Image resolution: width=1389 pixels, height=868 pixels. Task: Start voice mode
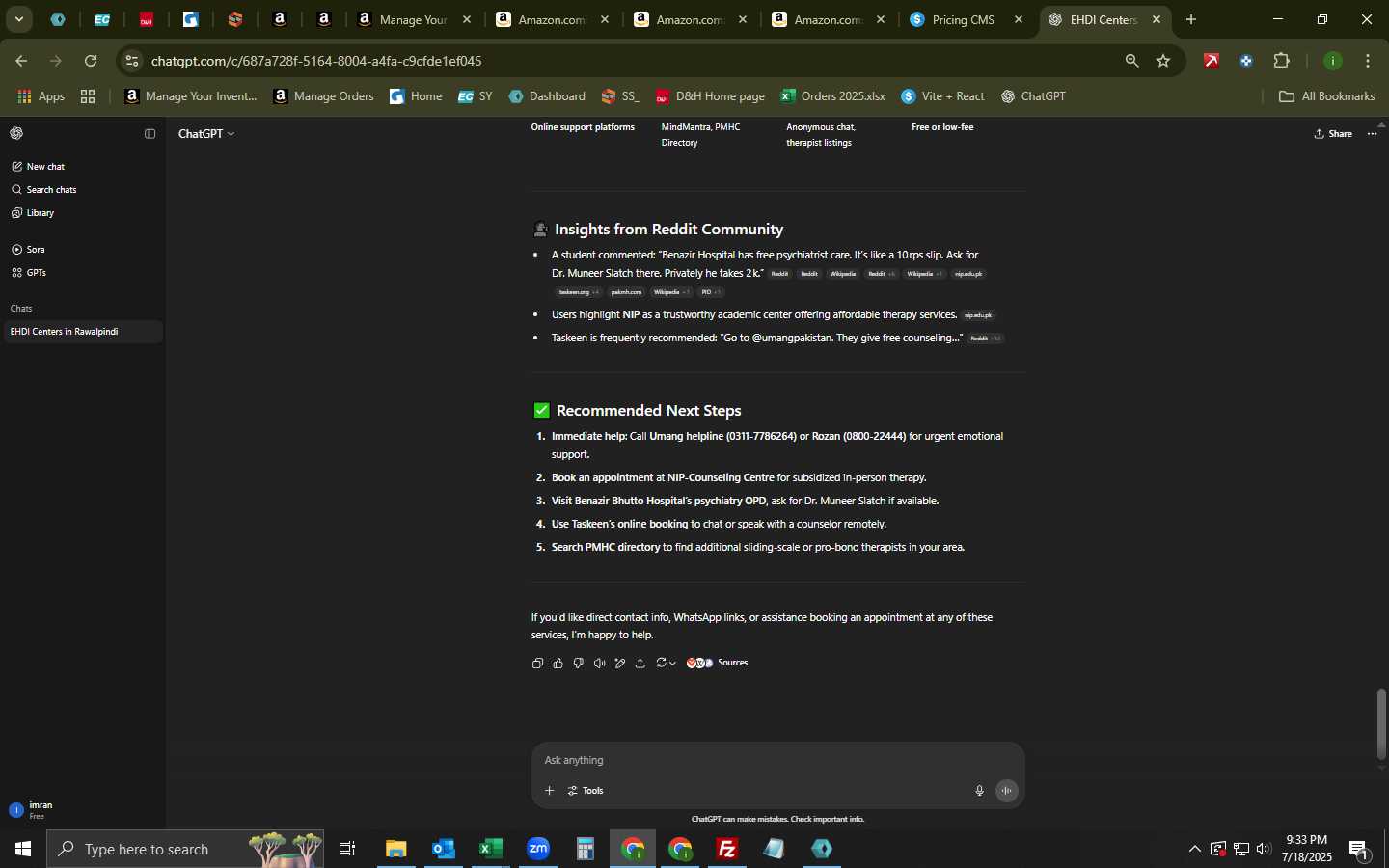1007,791
